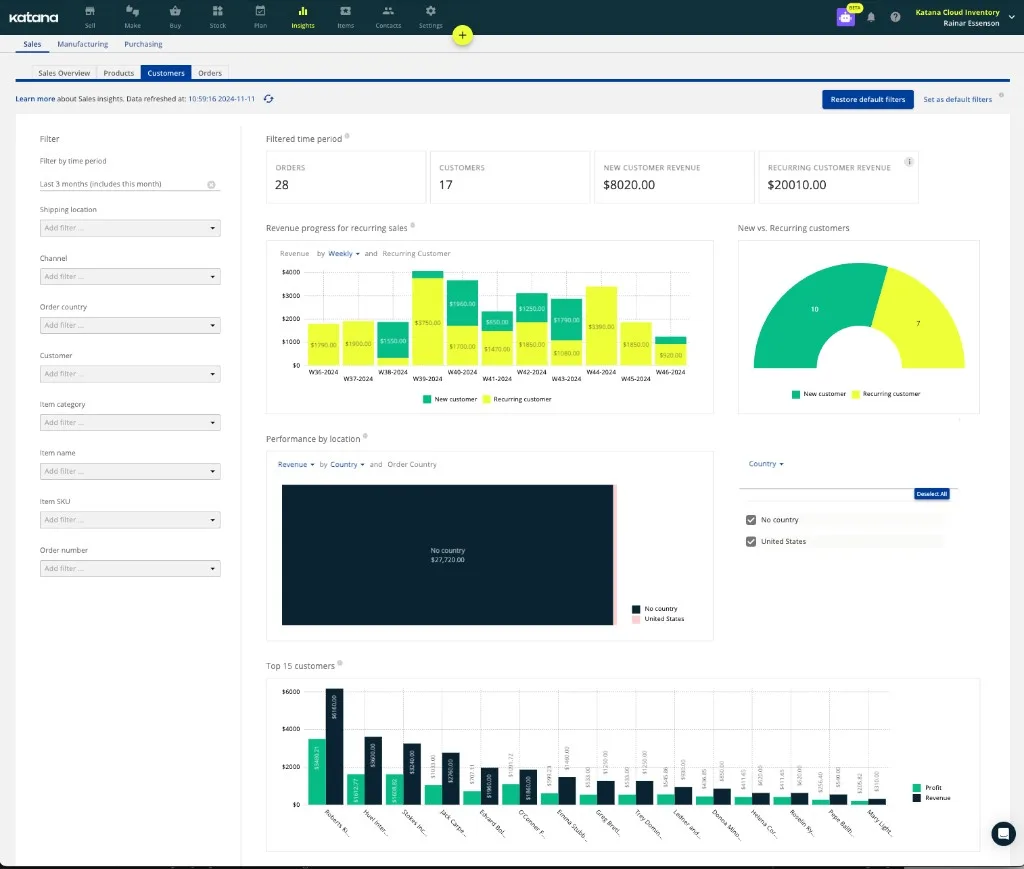This screenshot has width=1024, height=869.
Task: Open the Customer filter dropdown
Action: (x=130, y=373)
